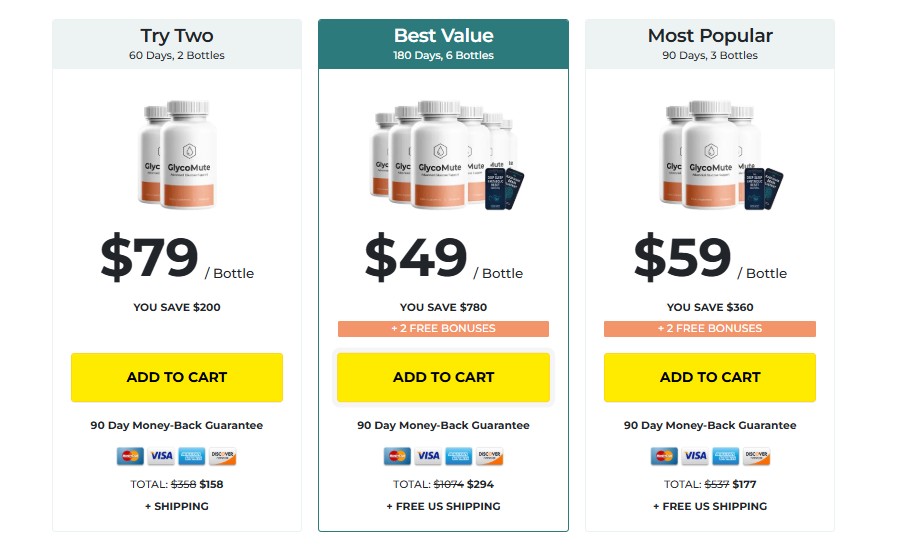This screenshot has width=911, height=553.
Task: Click MasterCard icon under Try Two
Action: pos(130,457)
